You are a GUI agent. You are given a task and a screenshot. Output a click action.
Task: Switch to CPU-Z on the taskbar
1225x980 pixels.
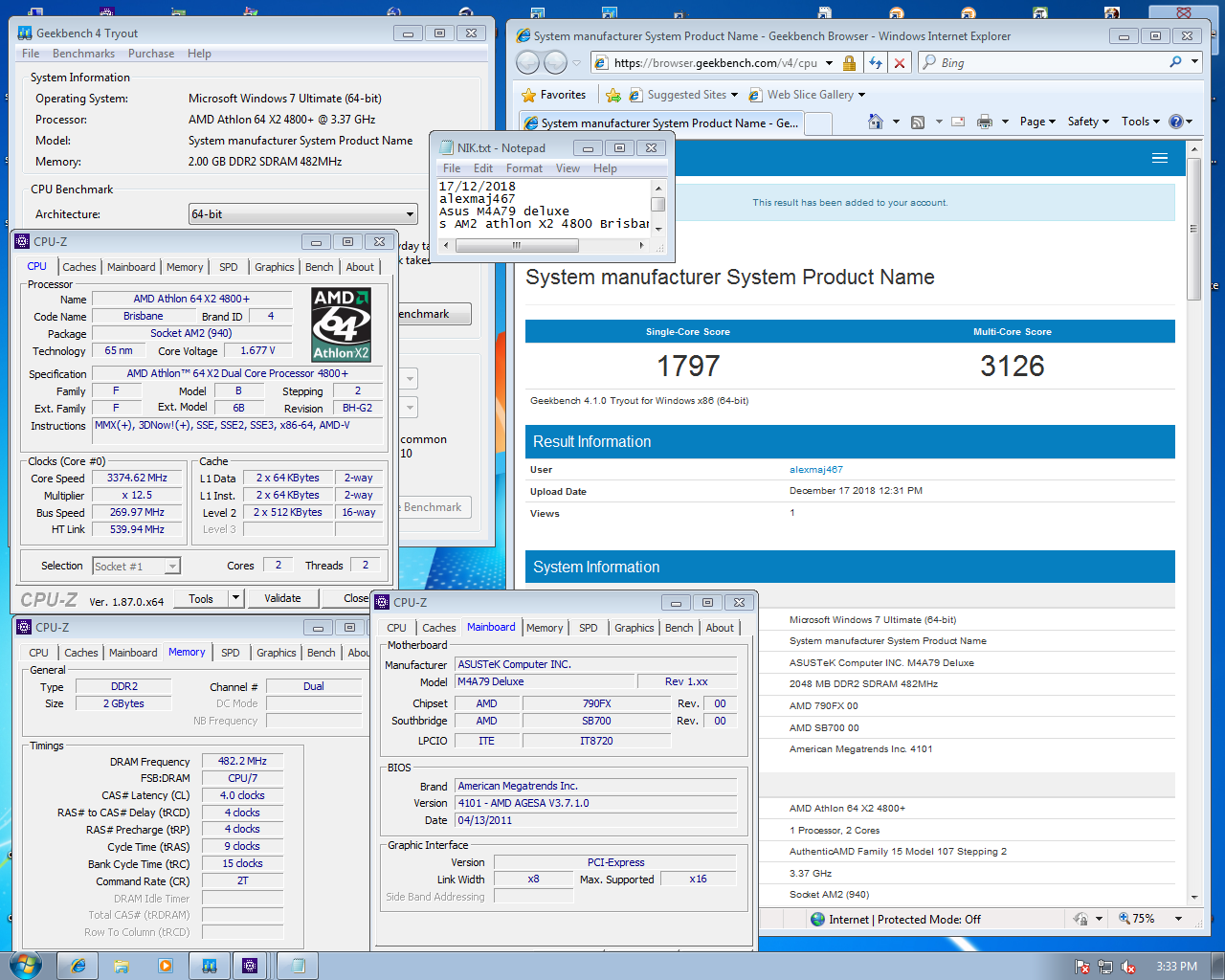[251, 966]
